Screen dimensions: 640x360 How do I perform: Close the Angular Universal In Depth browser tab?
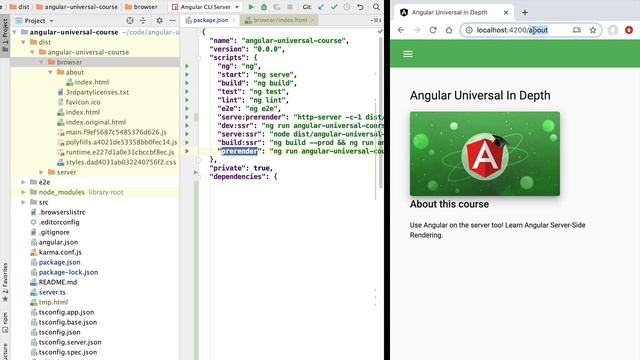[506, 12]
